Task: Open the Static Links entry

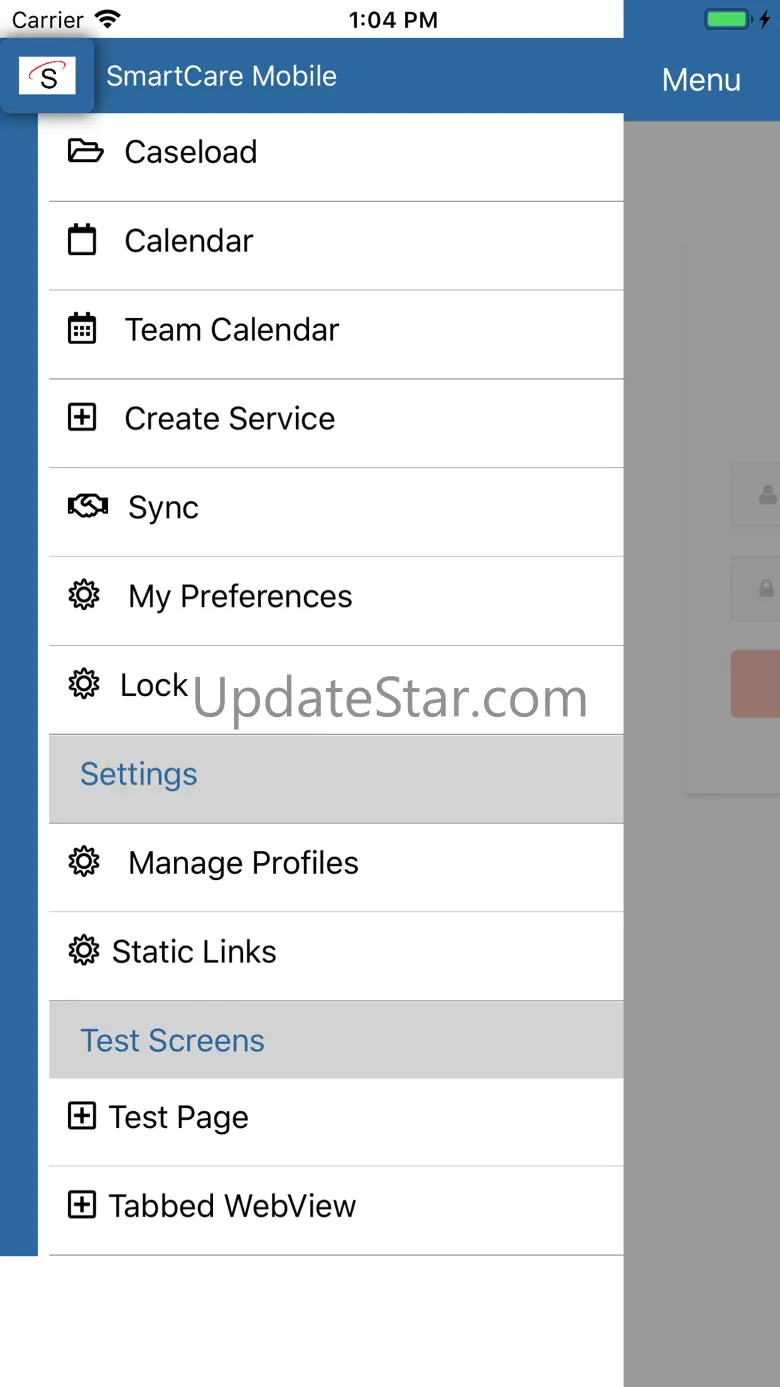Action: tap(194, 952)
